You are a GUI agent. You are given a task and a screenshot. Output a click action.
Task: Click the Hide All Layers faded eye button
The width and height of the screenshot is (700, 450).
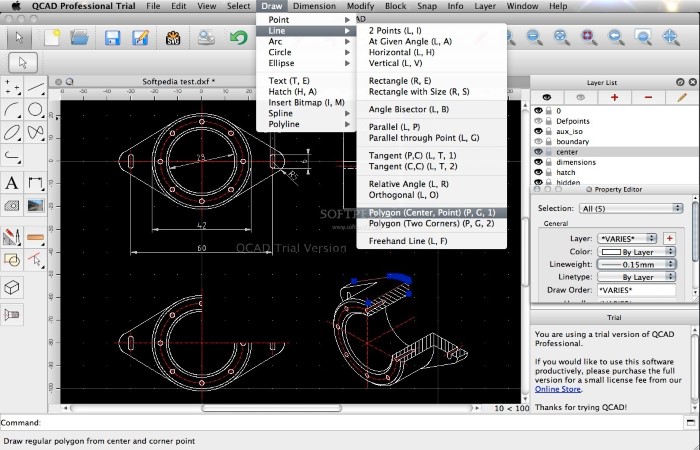tap(580, 97)
